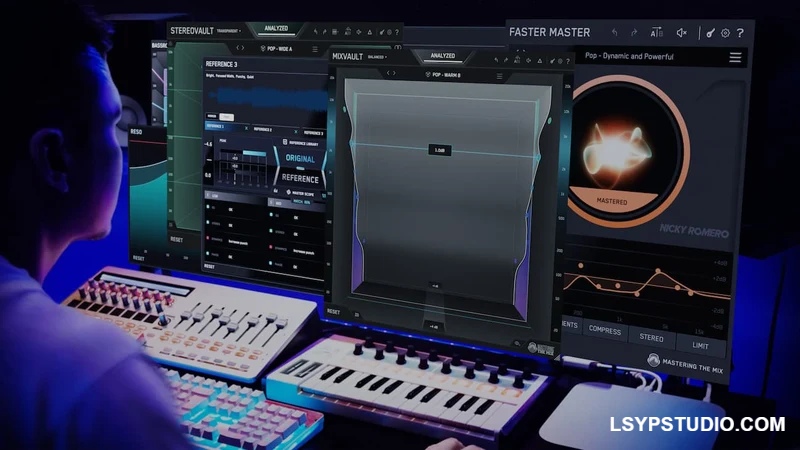800x450 pixels.
Task: Switch playback to REFERENCE in Reference 3
Action: pyautogui.click(x=300, y=179)
